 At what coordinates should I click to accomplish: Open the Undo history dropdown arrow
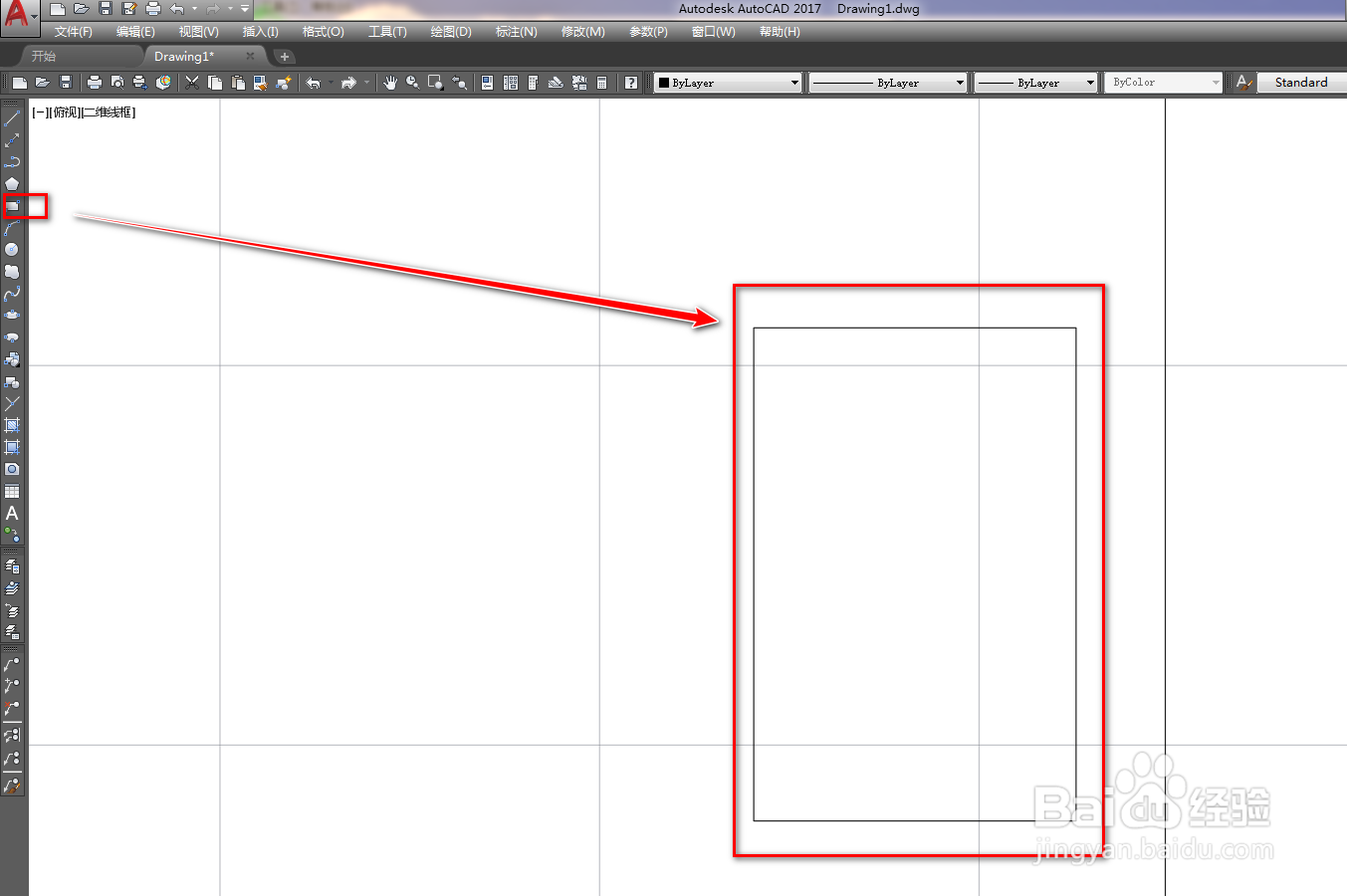coord(194,9)
